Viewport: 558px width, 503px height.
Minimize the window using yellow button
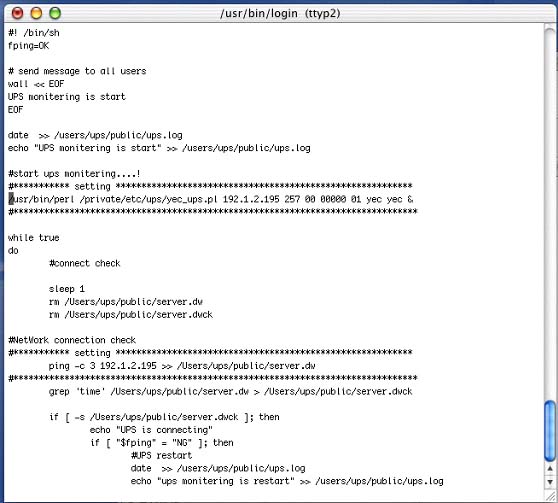tap(36, 13)
